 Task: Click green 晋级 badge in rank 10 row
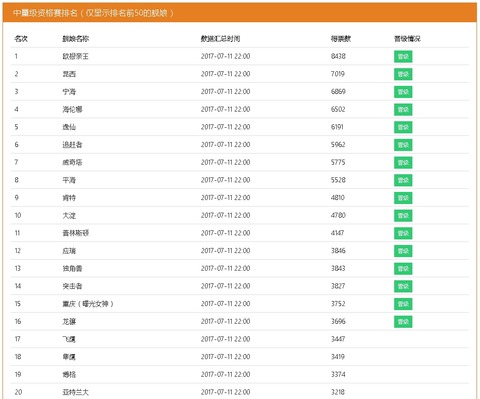coord(403,215)
